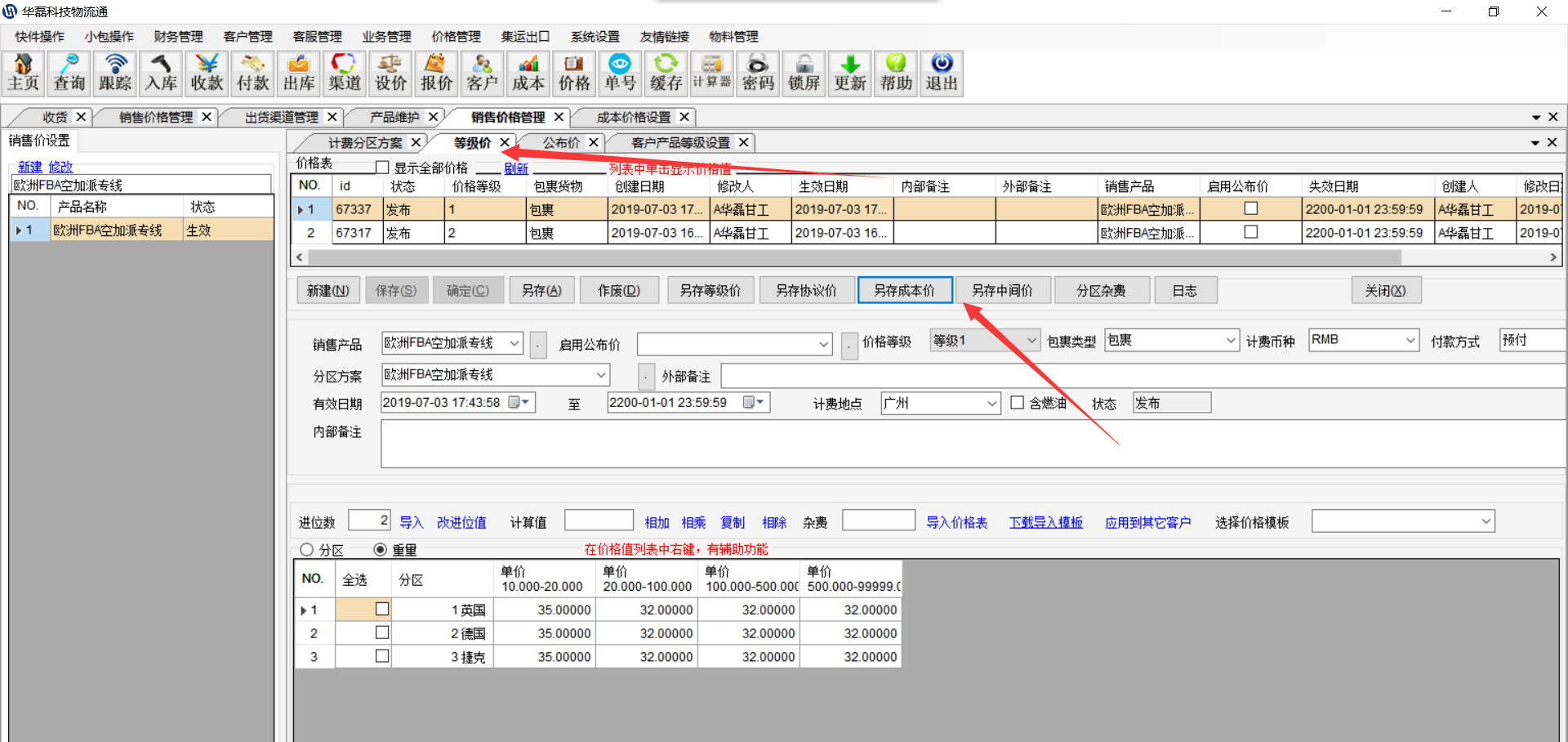Viewport: 1568px width, 742px height.
Task: Click the 下载导入模板 link
Action: pos(1045,522)
